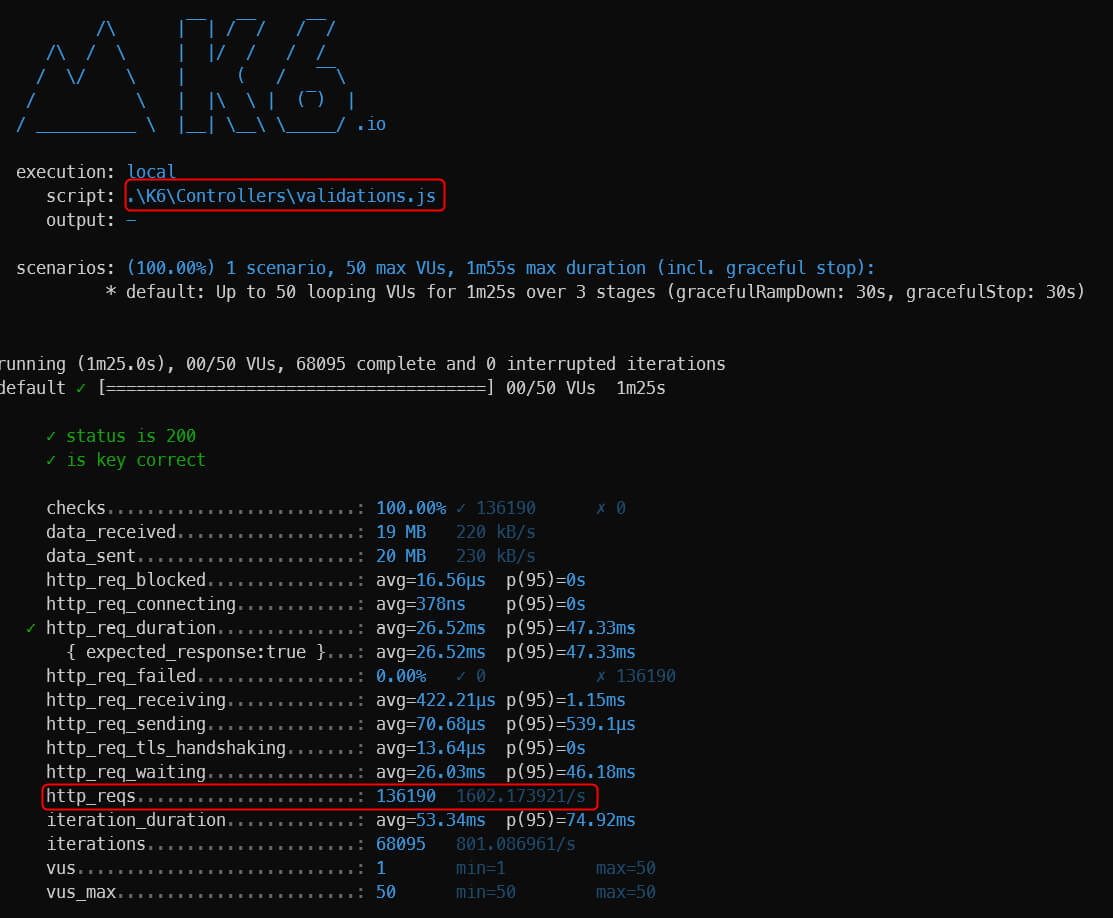
Task: Click http_reqs rate 1602.173921/s
Action: pyautogui.click(x=520, y=796)
